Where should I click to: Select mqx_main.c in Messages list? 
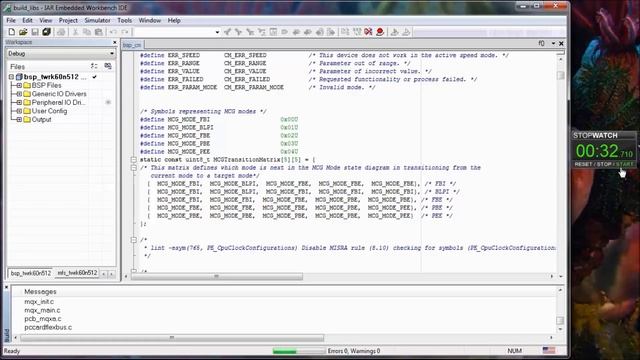(42, 310)
